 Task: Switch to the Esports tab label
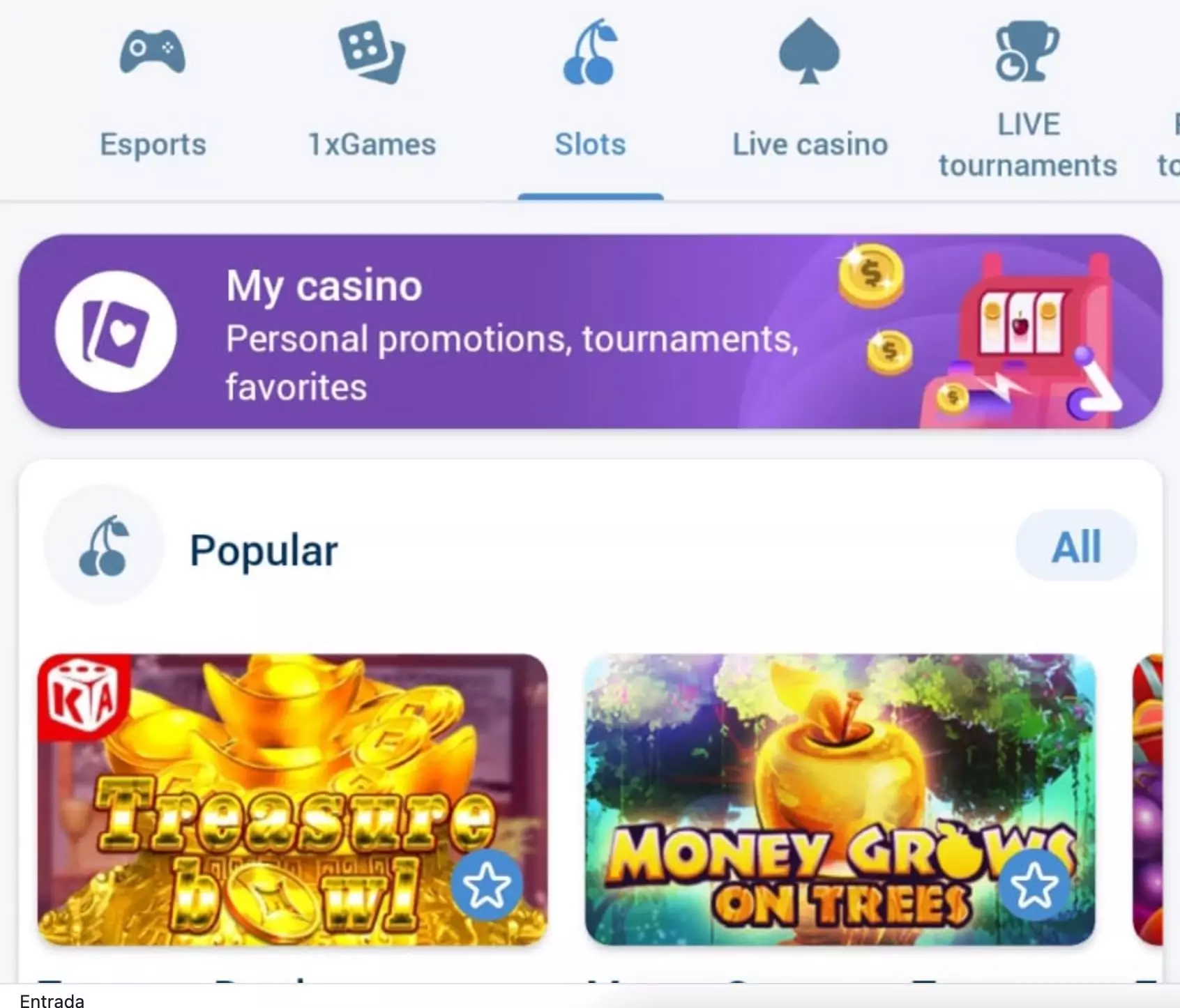coord(153,144)
